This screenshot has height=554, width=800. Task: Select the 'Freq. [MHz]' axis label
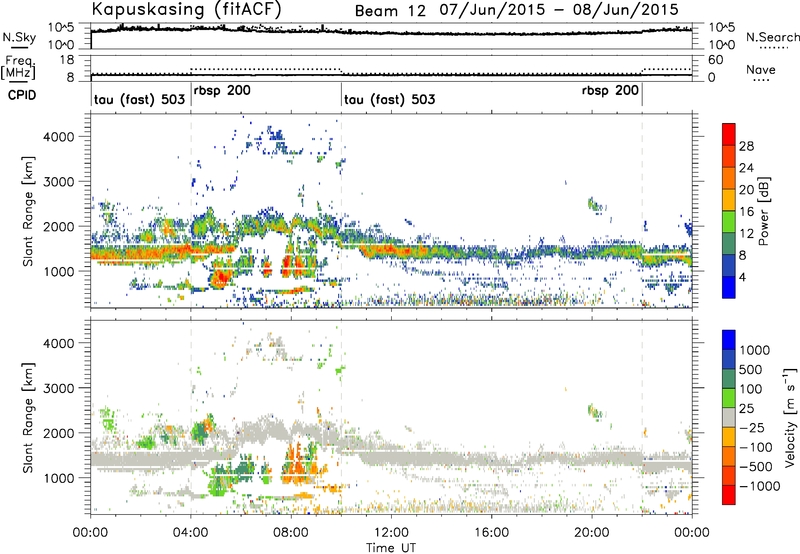[19, 67]
